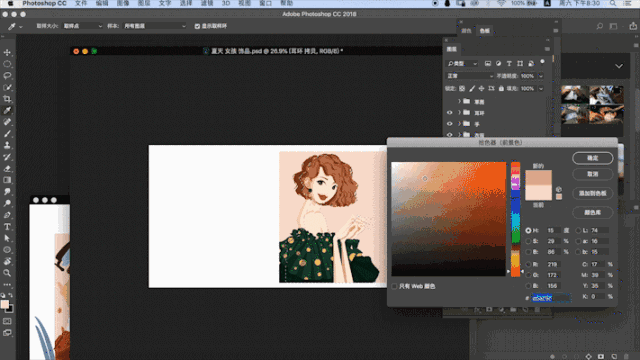Open the blend mode dropdown
This screenshot has height=360, width=640.
pos(470,76)
